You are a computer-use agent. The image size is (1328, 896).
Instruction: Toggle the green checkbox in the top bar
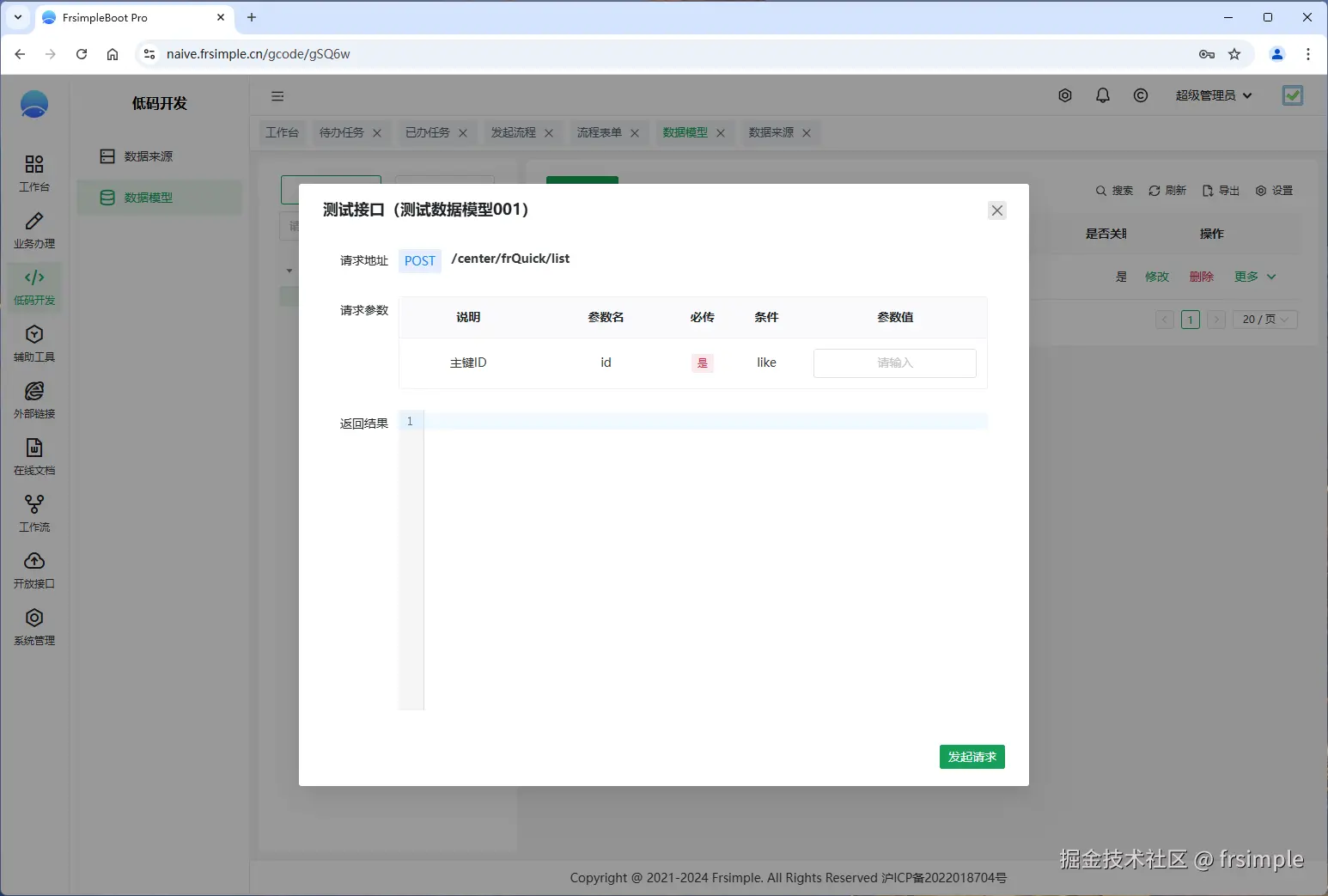(1292, 95)
